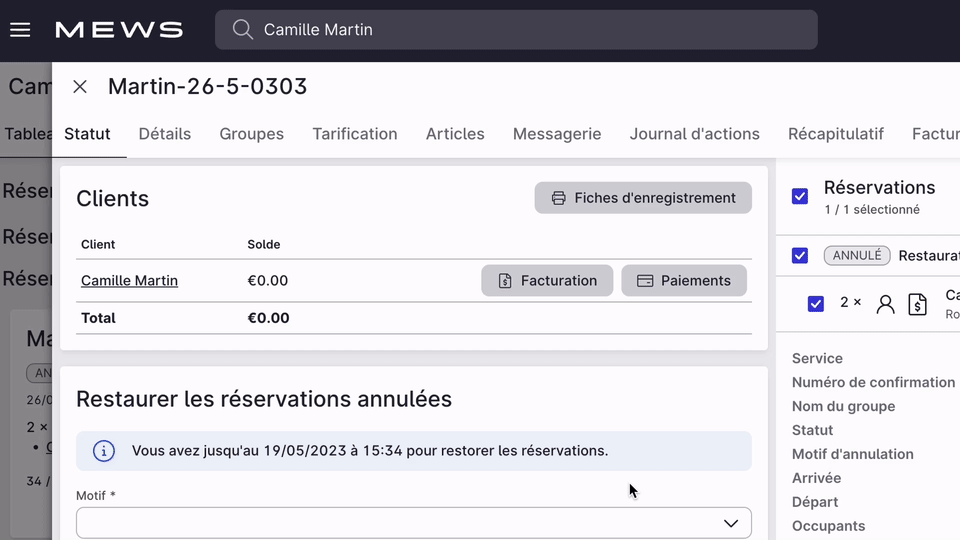Screen dimensions: 960x540
Task: Open Facturation for Camille Martin
Action: coord(546,281)
